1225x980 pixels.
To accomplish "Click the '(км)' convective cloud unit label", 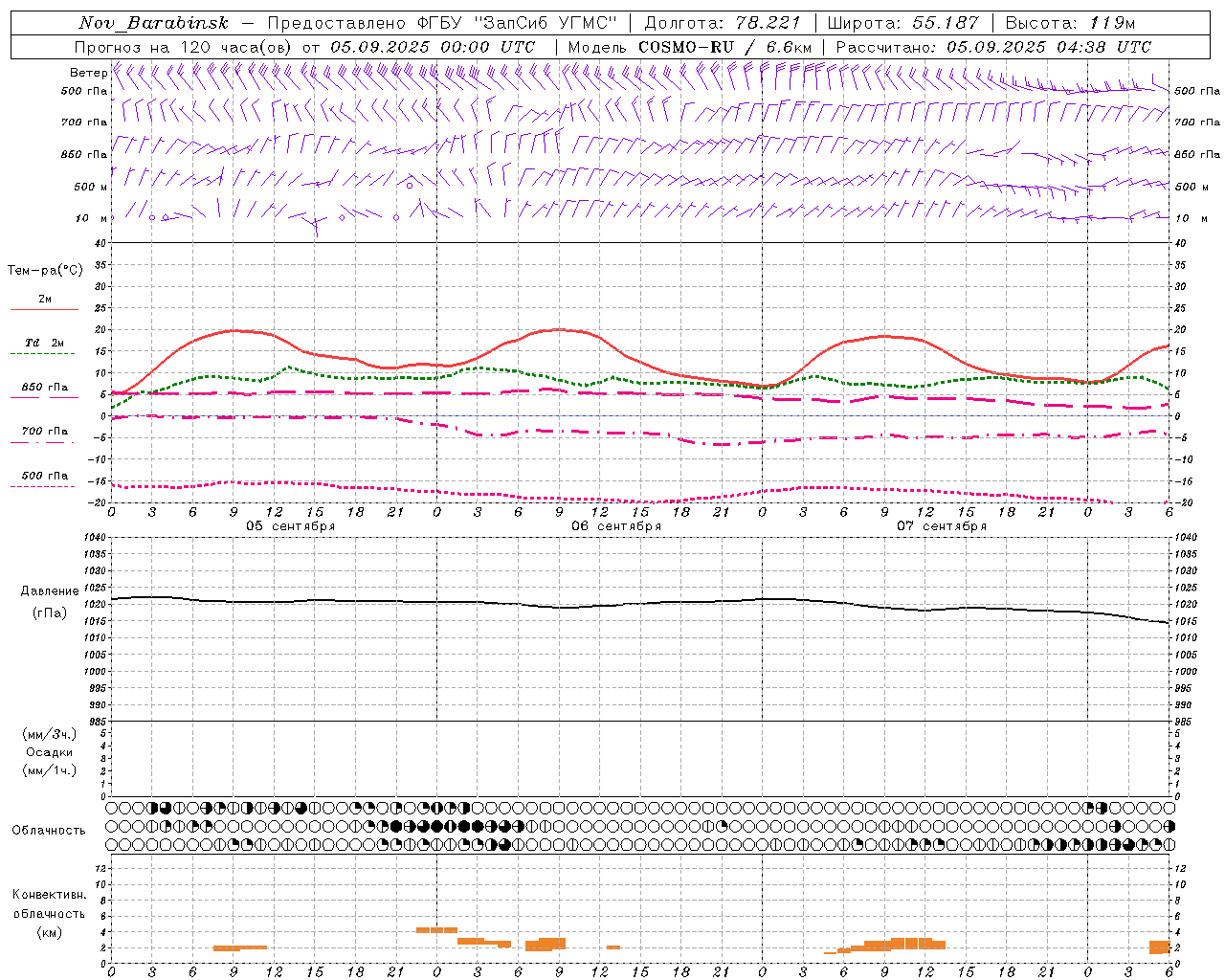I will pos(49,932).
